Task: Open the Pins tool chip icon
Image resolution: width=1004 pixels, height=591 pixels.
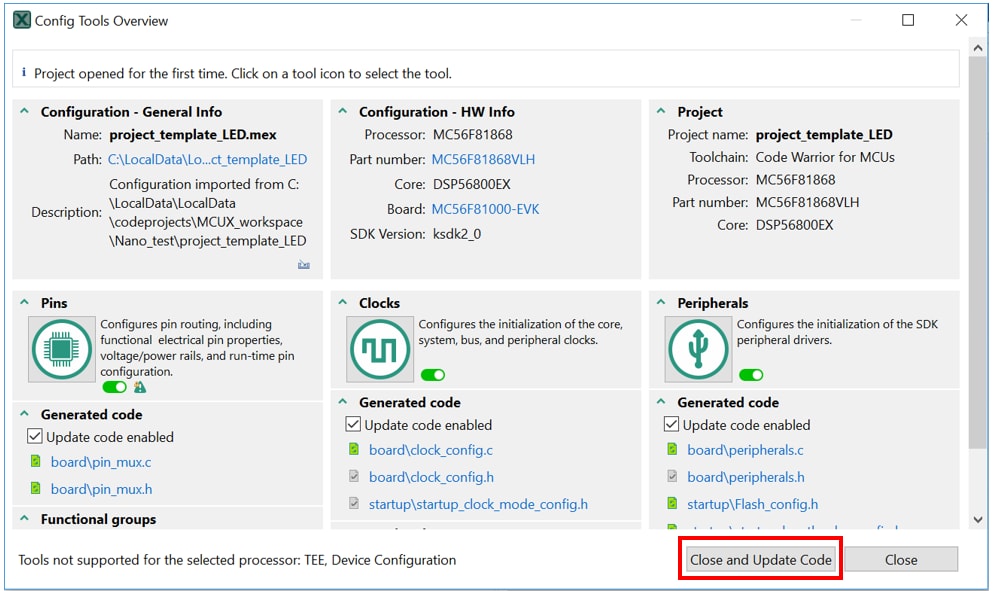Action: (x=62, y=350)
